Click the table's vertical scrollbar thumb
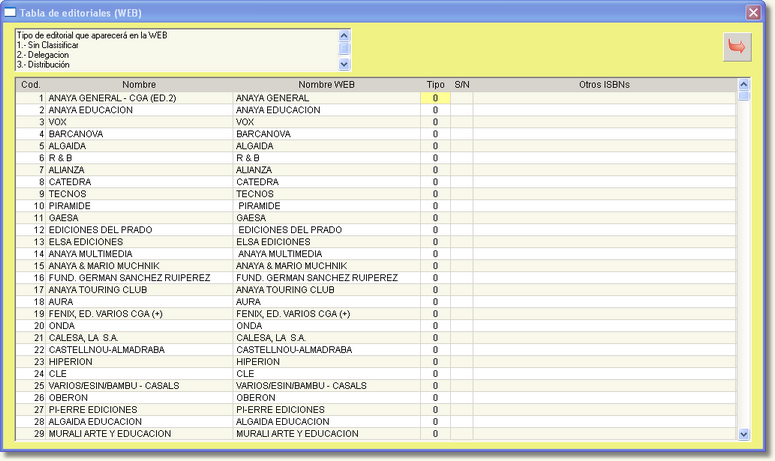The width and height of the screenshot is (775, 461). 743,96
